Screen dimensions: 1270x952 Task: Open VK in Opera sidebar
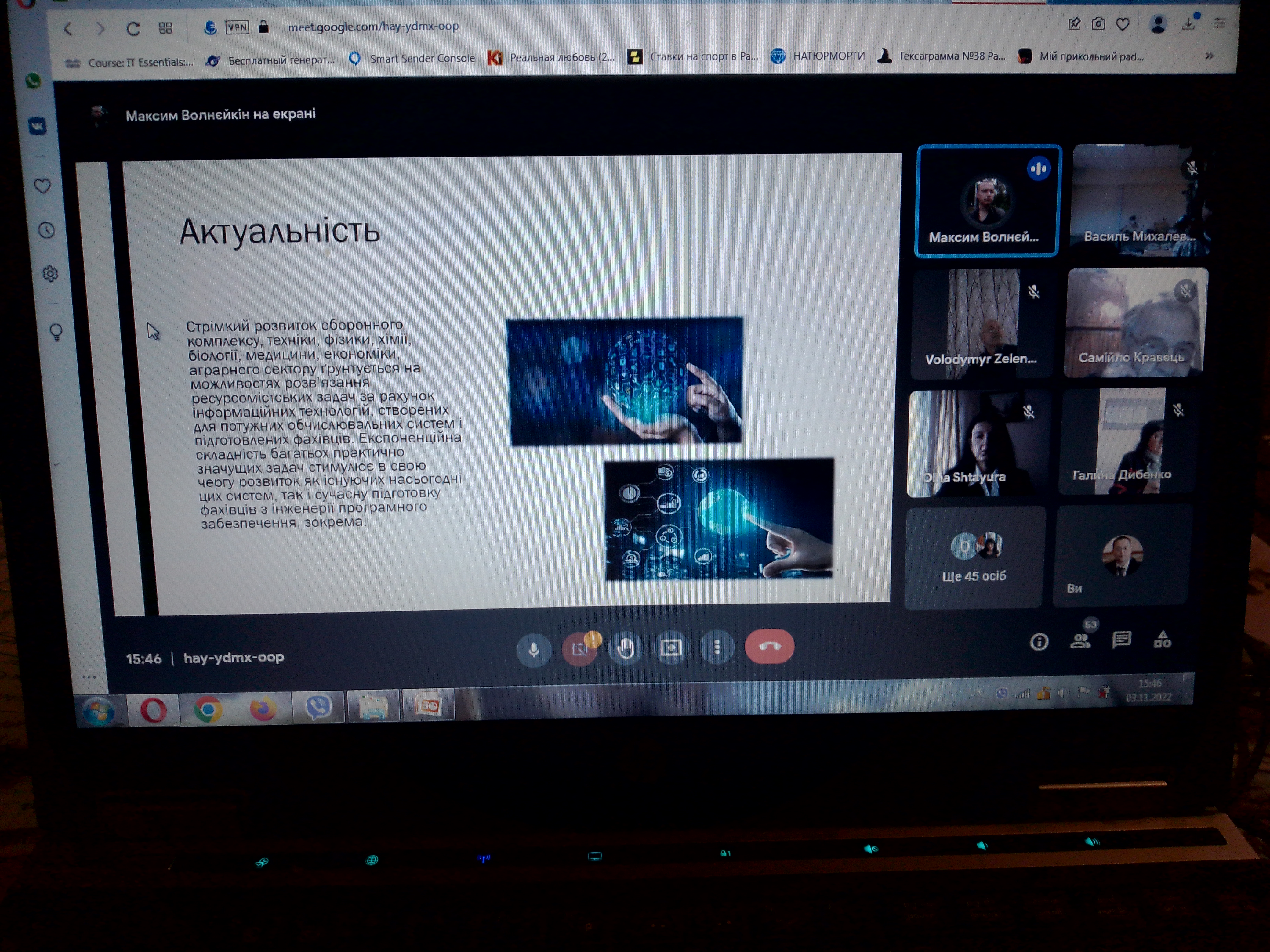pyautogui.click(x=37, y=126)
